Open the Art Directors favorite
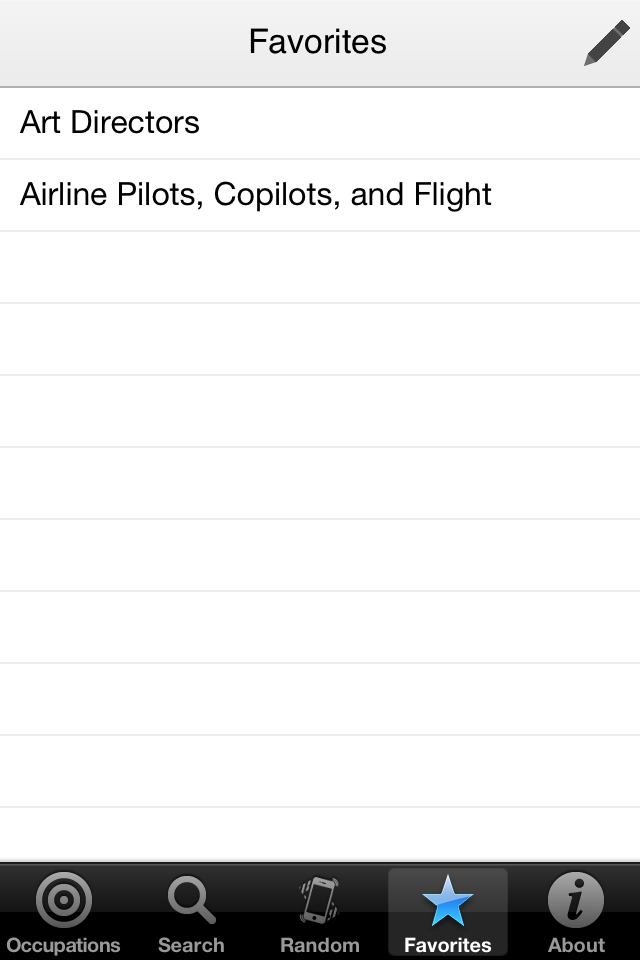Screen dimensions: 640x960 pos(320,123)
